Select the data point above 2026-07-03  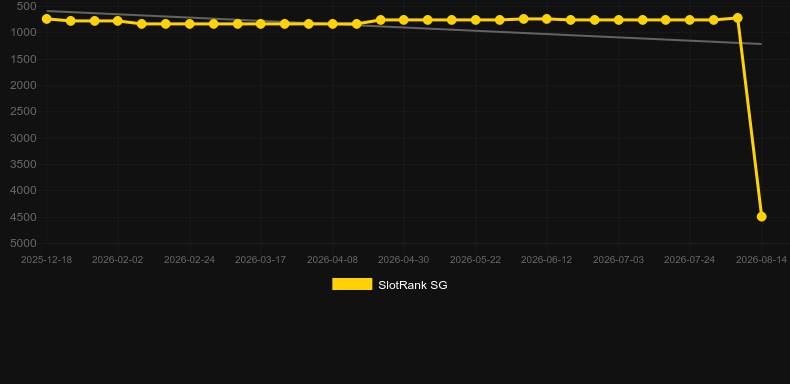(619, 20)
